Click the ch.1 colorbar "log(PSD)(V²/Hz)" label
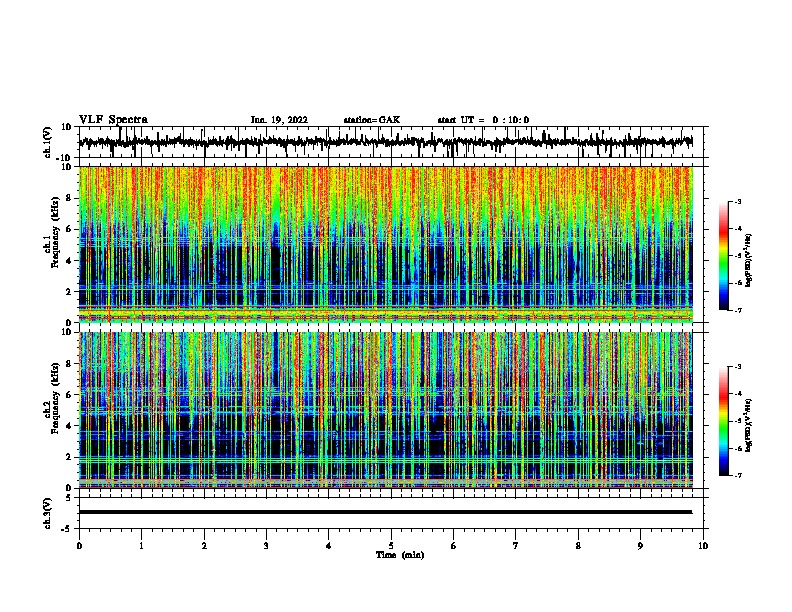 coord(748,260)
